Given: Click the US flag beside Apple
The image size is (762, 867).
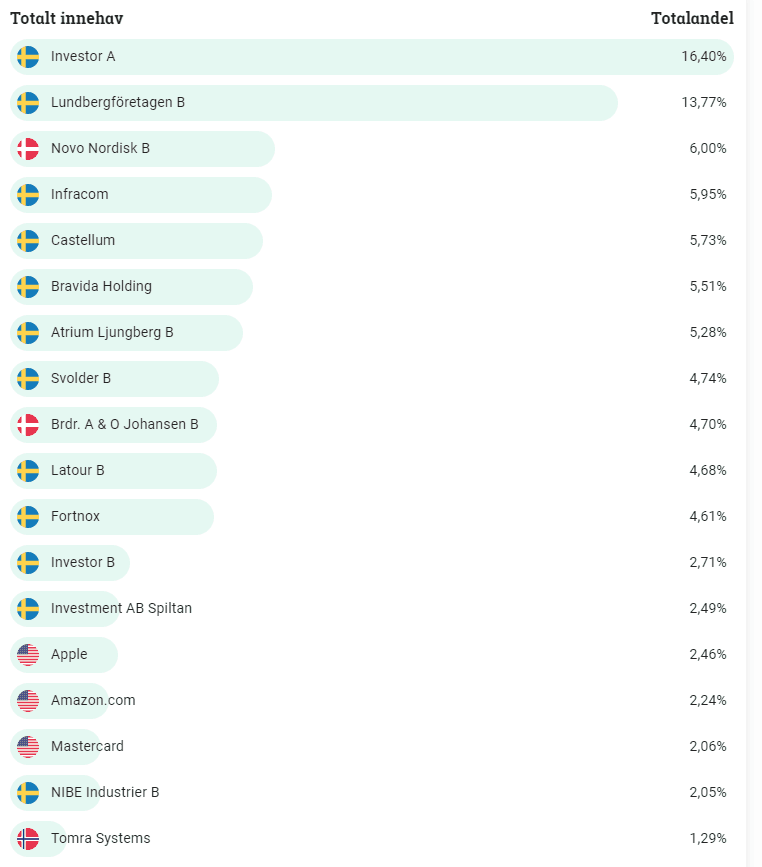Looking at the screenshot, I should 28,654.
